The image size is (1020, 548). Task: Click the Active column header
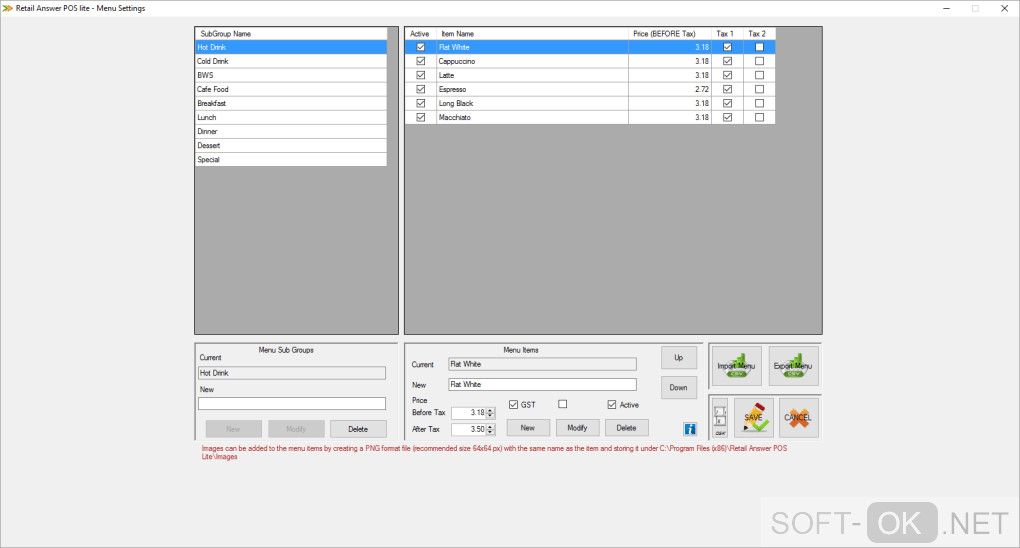click(x=420, y=34)
